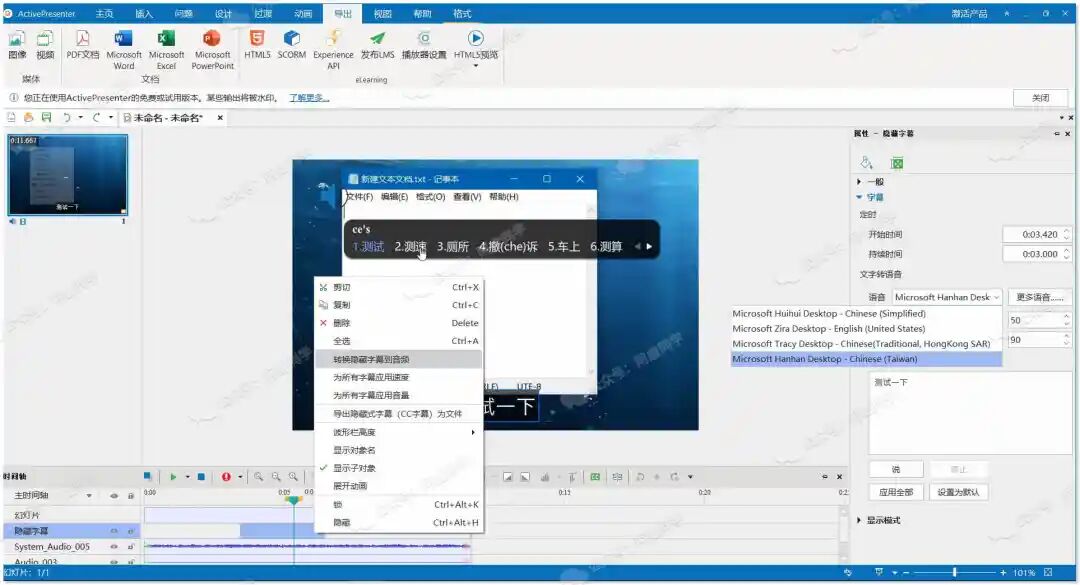Export to Microsoft Excel
Viewport: 1080px width, 585px height.
(x=166, y=50)
